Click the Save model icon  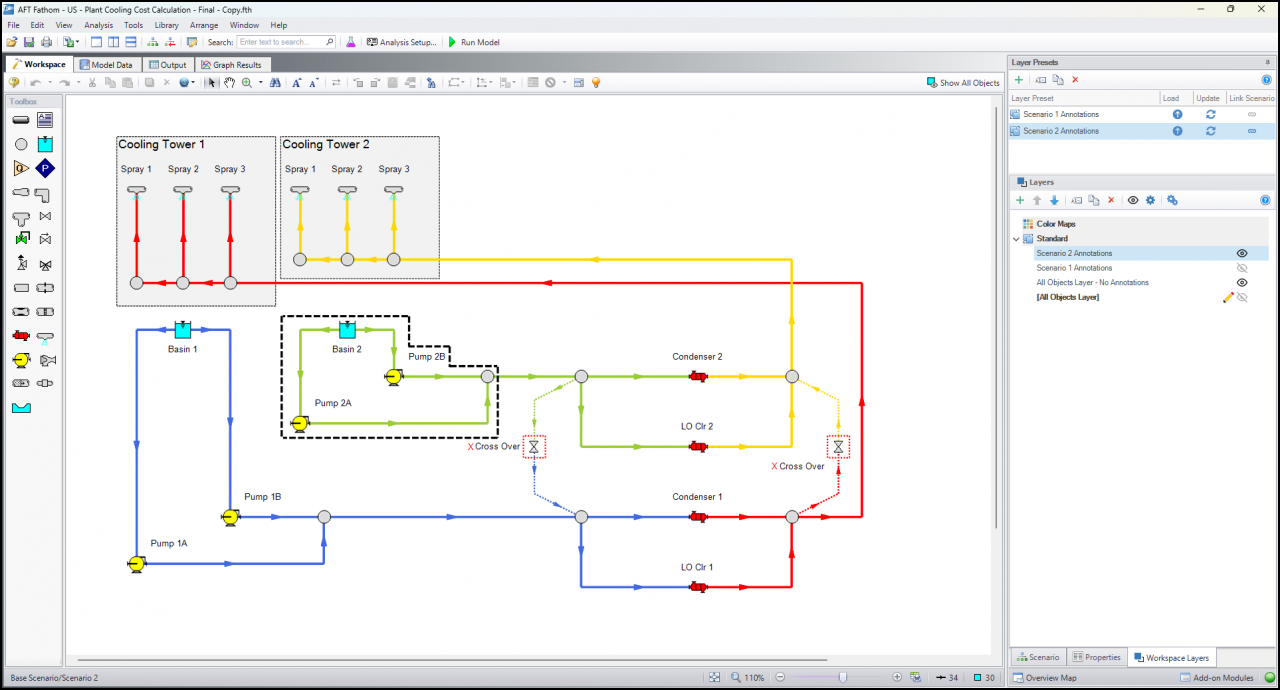tap(29, 42)
